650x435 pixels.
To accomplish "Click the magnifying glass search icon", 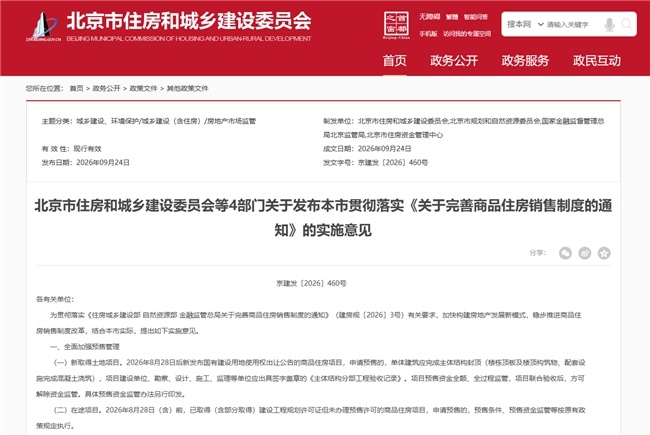I will [x=627, y=24].
